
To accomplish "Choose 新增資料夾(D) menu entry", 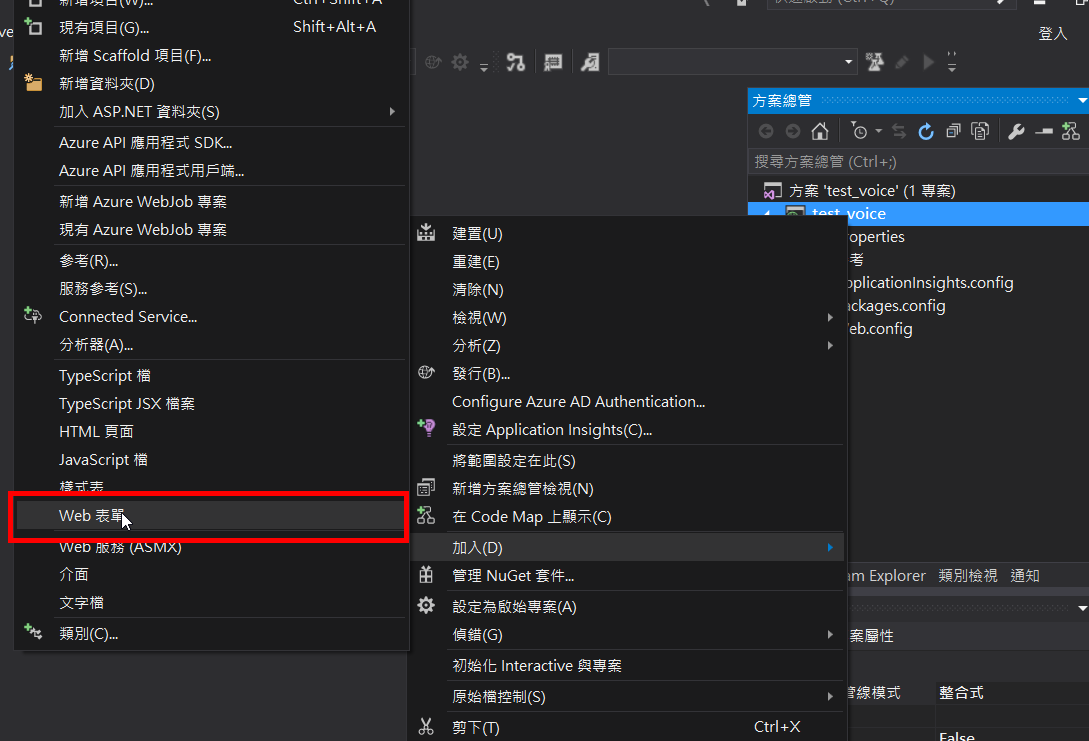I will coord(208,83).
